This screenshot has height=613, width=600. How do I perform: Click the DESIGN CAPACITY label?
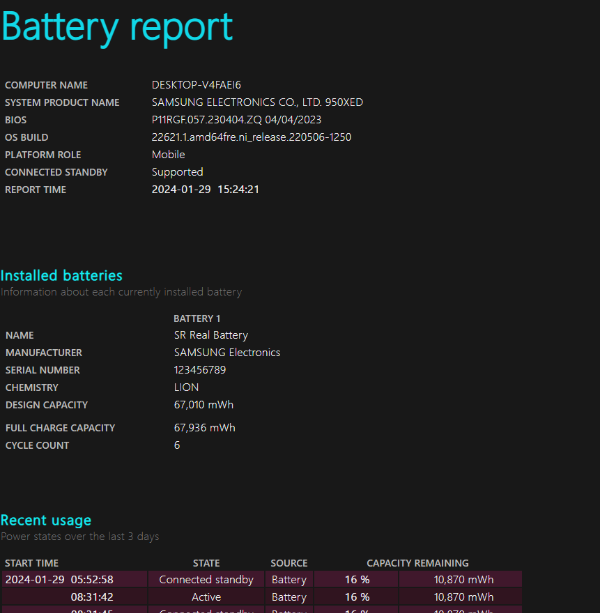[47, 405]
